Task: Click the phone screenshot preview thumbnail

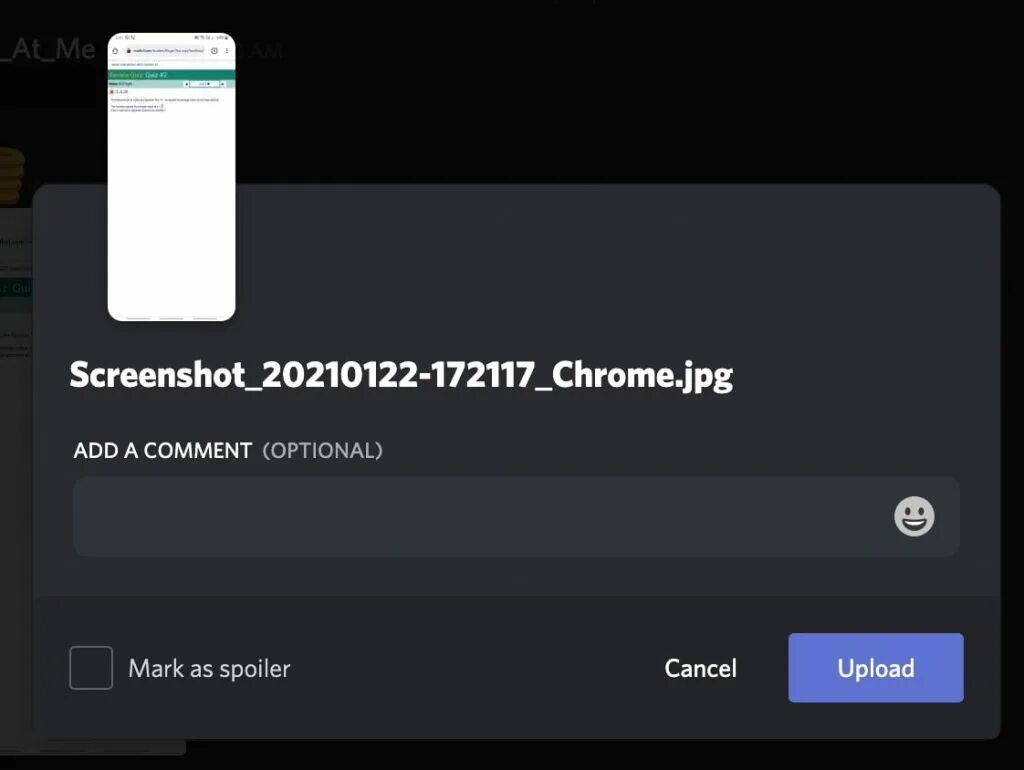Action: pos(171,176)
